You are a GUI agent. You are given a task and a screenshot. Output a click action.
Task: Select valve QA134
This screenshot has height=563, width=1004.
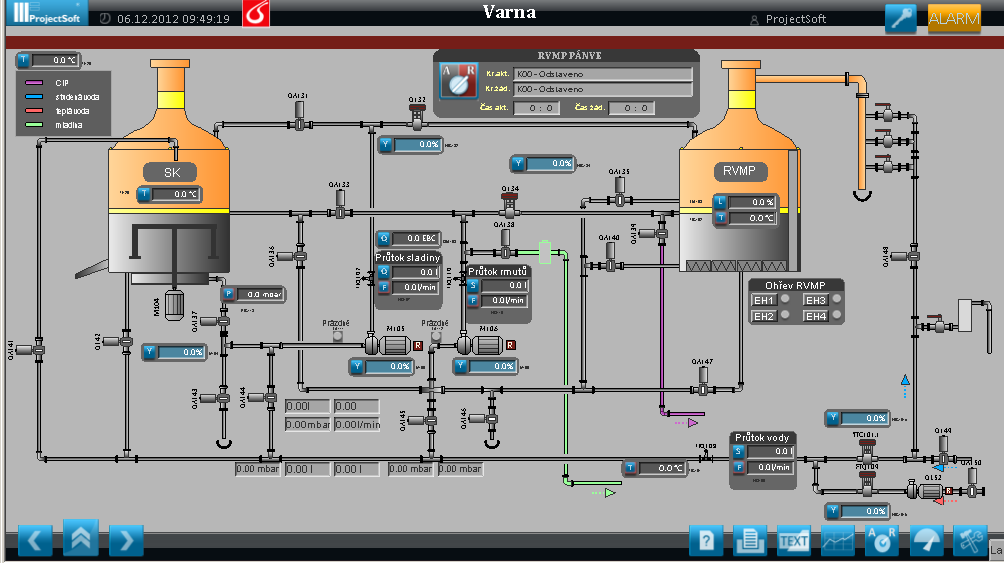[510, 205]
